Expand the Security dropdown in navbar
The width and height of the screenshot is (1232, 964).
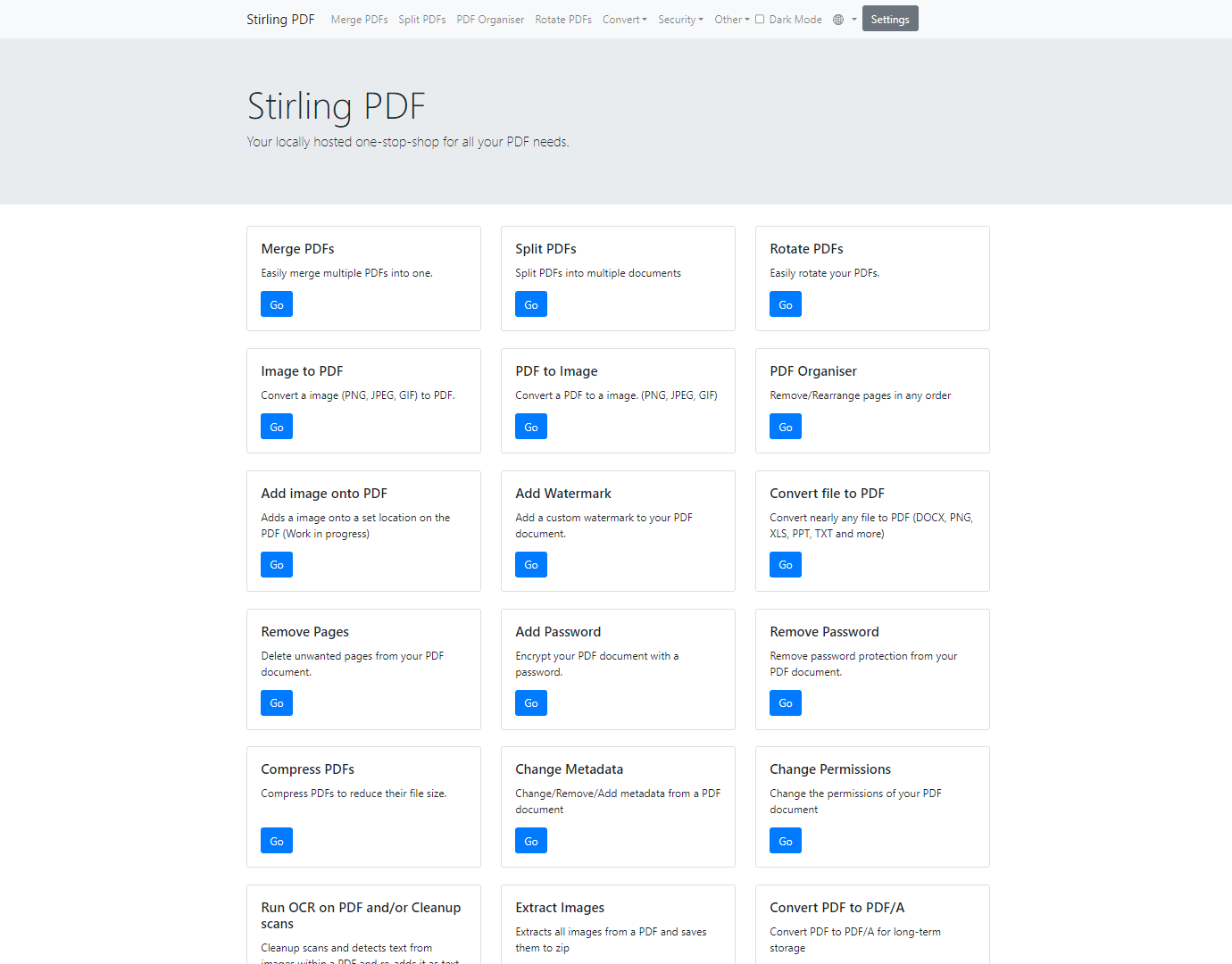point(680,20)
